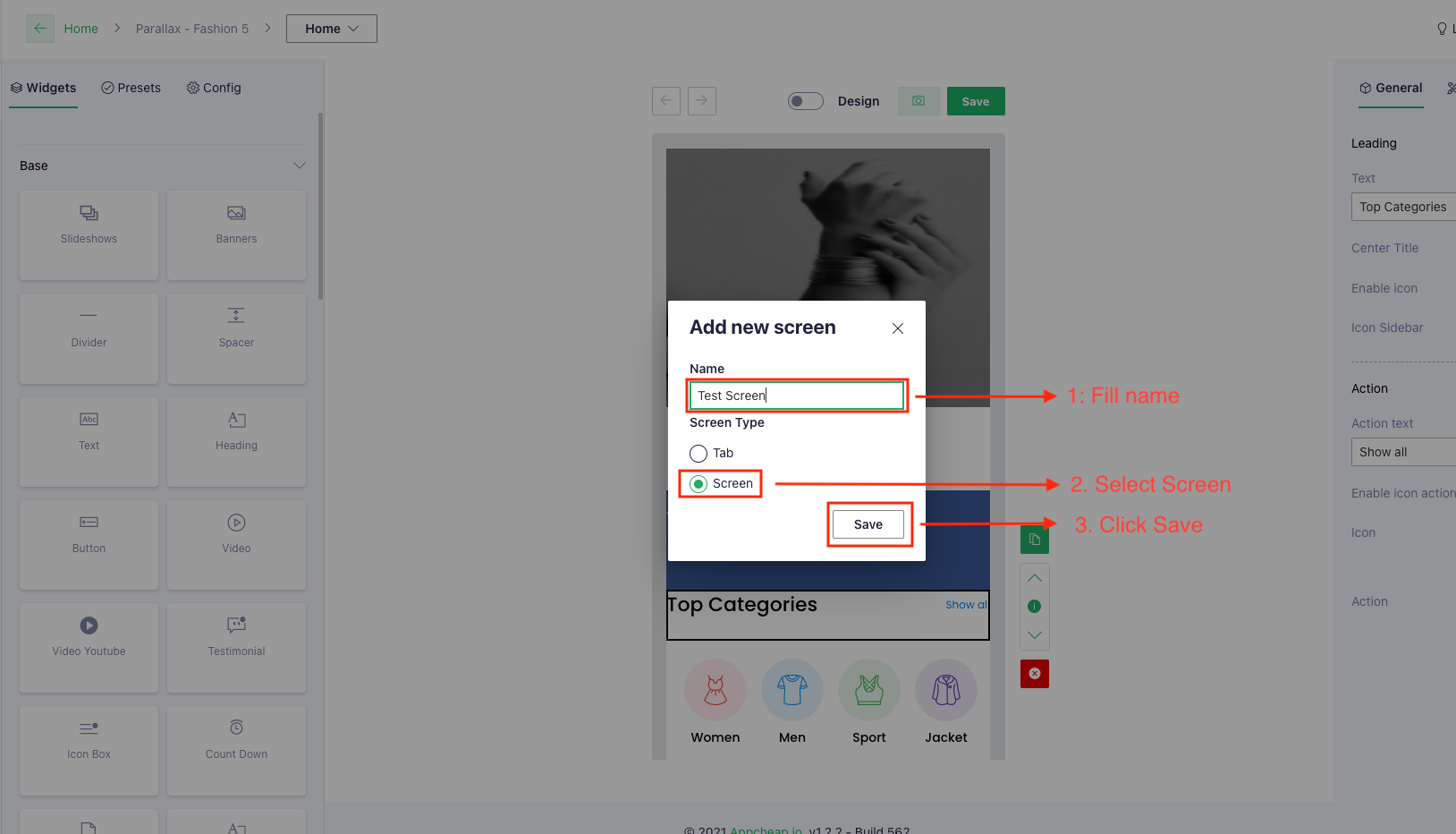Viewport: 1456px width, 834px height.
Task: Collapse the Base widgets section
Action: (301, 165)
